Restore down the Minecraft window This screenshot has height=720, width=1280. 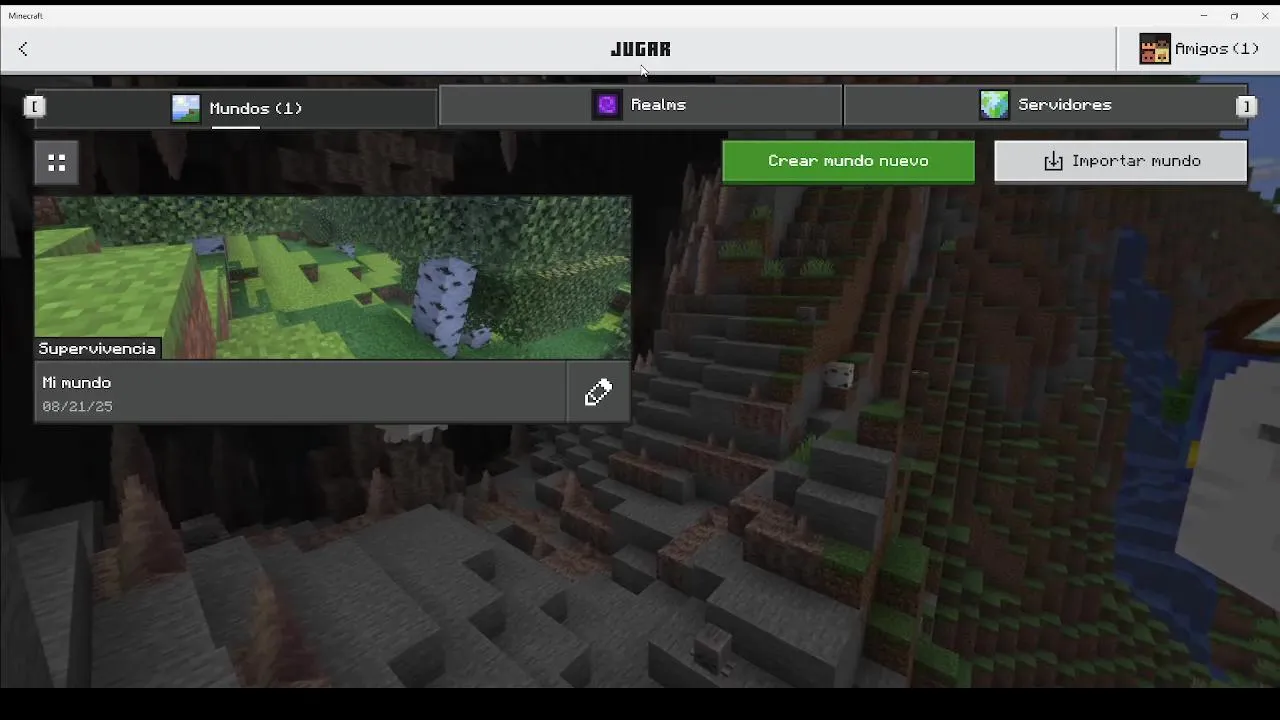(1234, 16)
